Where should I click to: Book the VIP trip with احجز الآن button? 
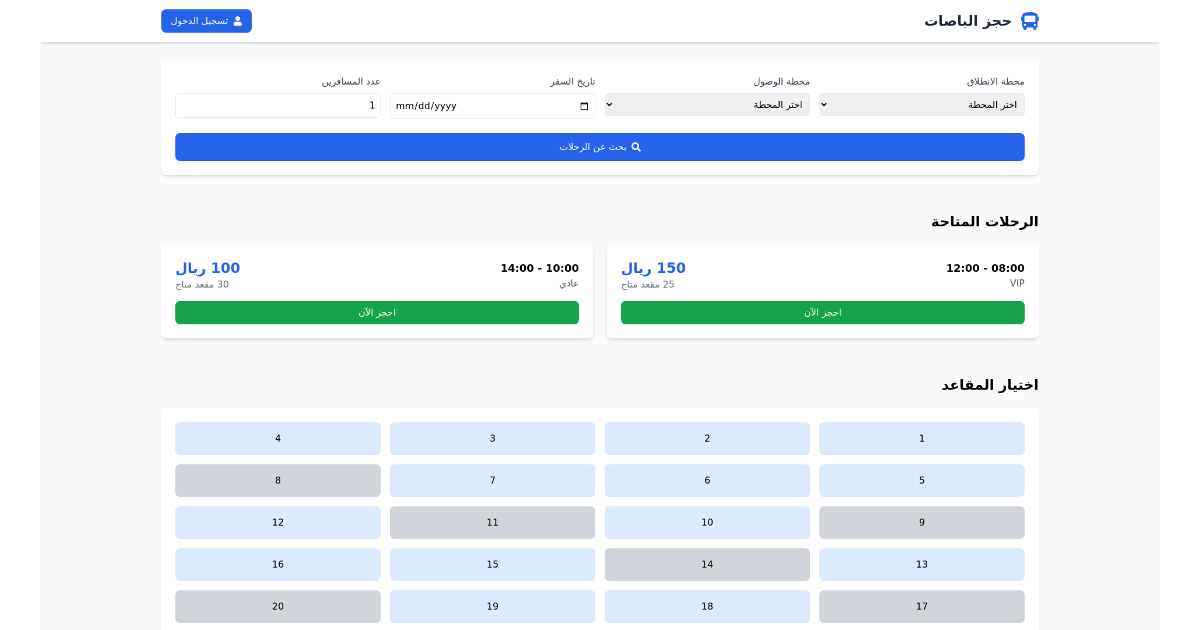point(822,312)
